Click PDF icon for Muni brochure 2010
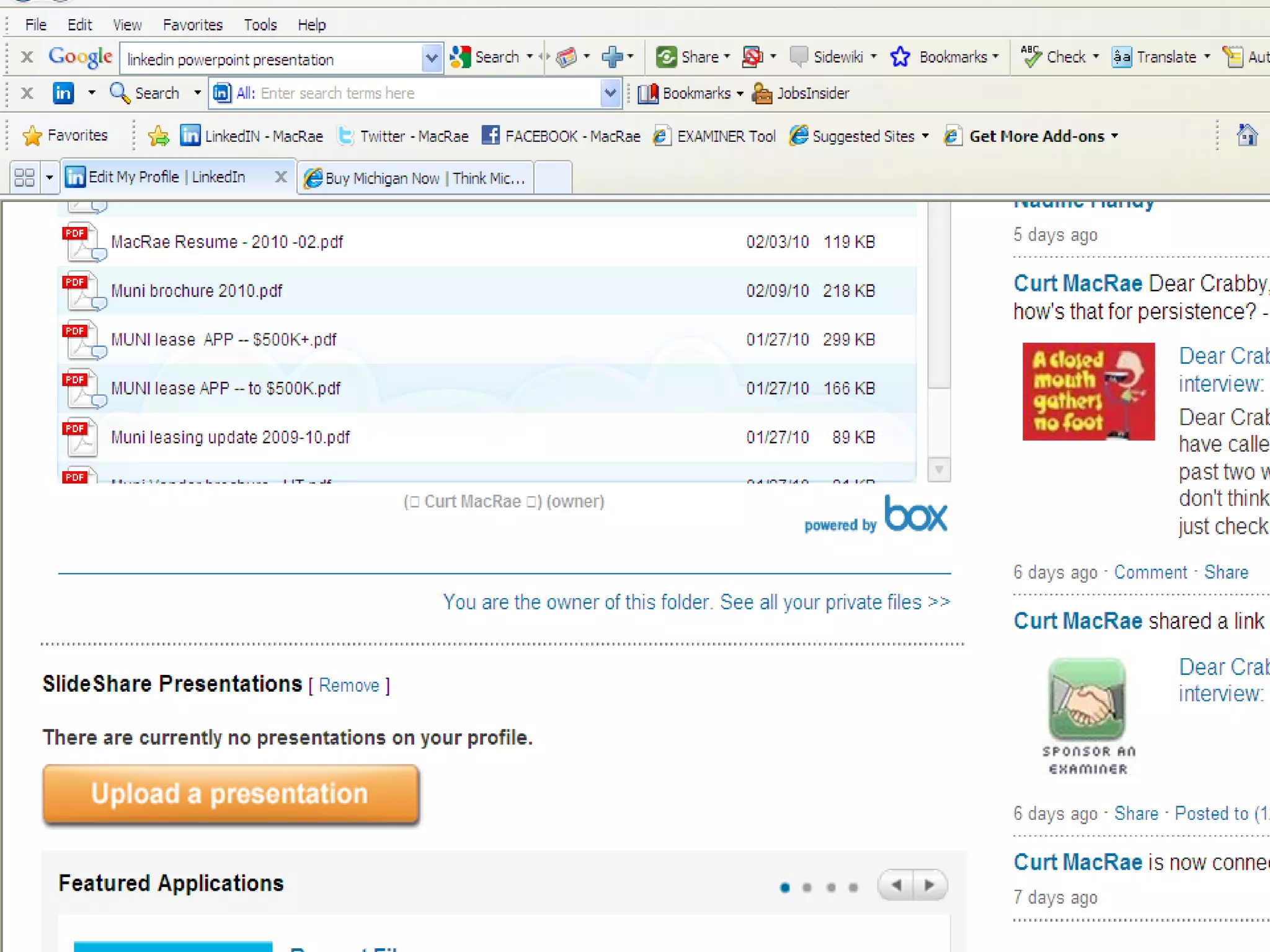 point(84,291)
